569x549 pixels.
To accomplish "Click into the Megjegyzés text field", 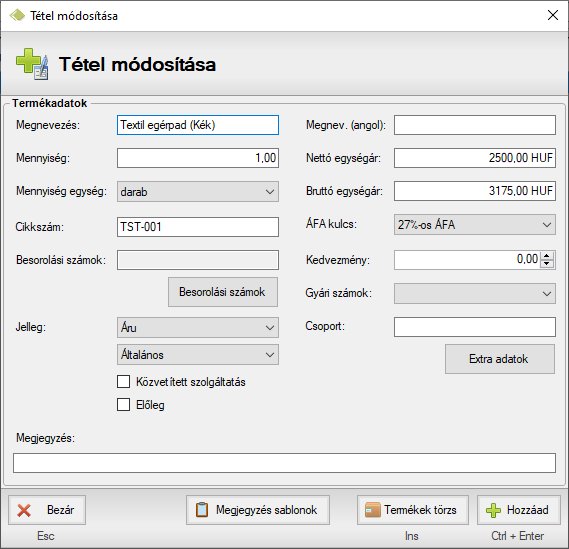I will point(284,463).
